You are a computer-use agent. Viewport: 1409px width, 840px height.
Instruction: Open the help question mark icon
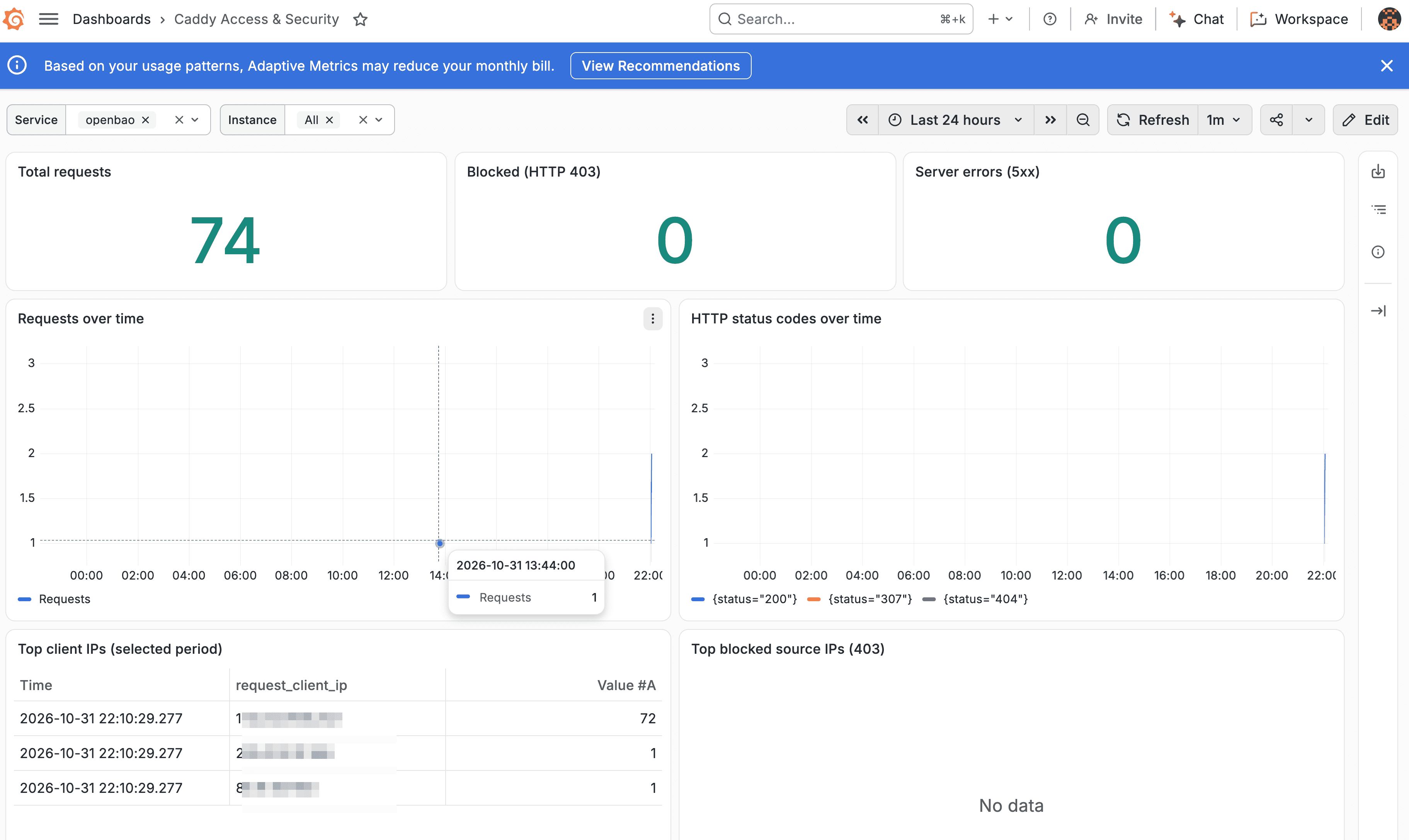(1050, 19)
